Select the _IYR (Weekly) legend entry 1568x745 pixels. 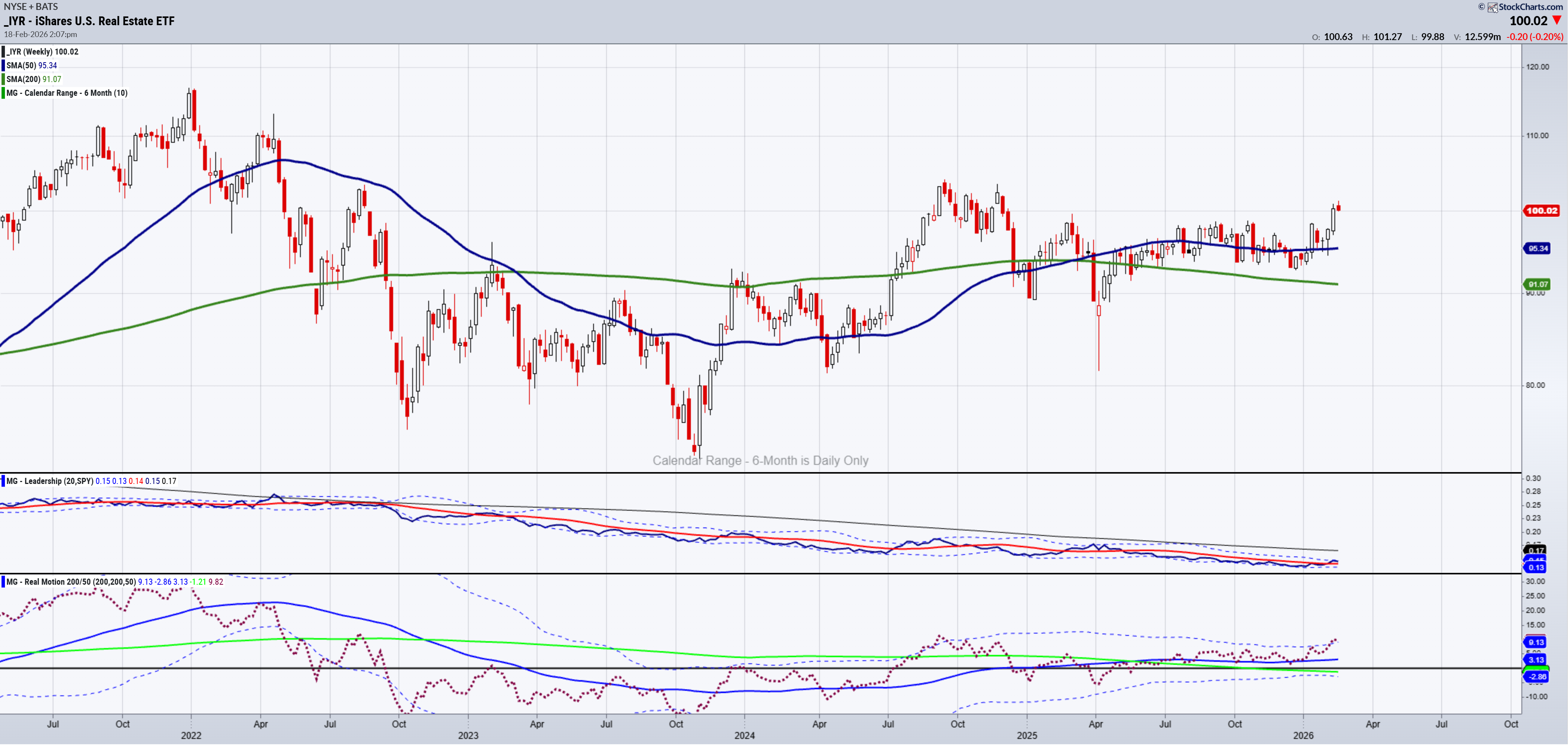click(x=31, y=52)
